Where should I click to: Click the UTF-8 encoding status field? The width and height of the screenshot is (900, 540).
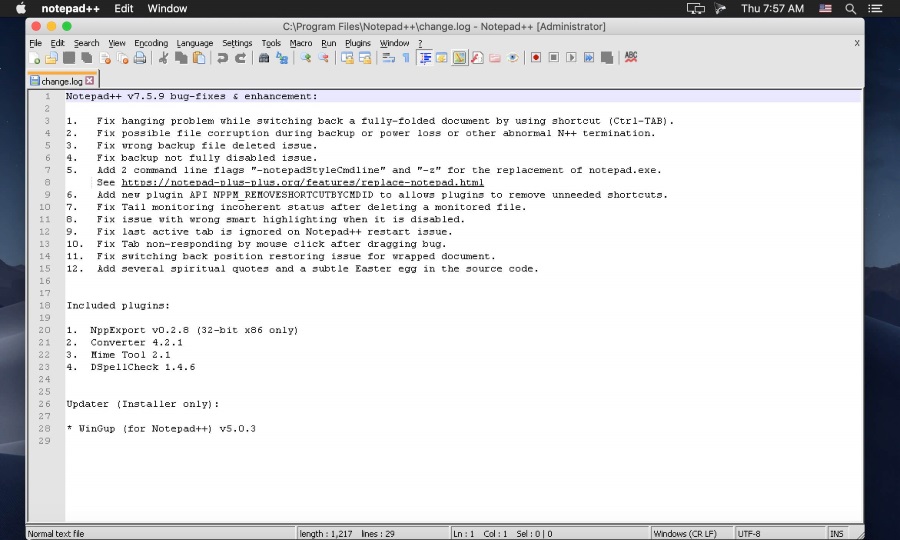click(x=780, y=534)
